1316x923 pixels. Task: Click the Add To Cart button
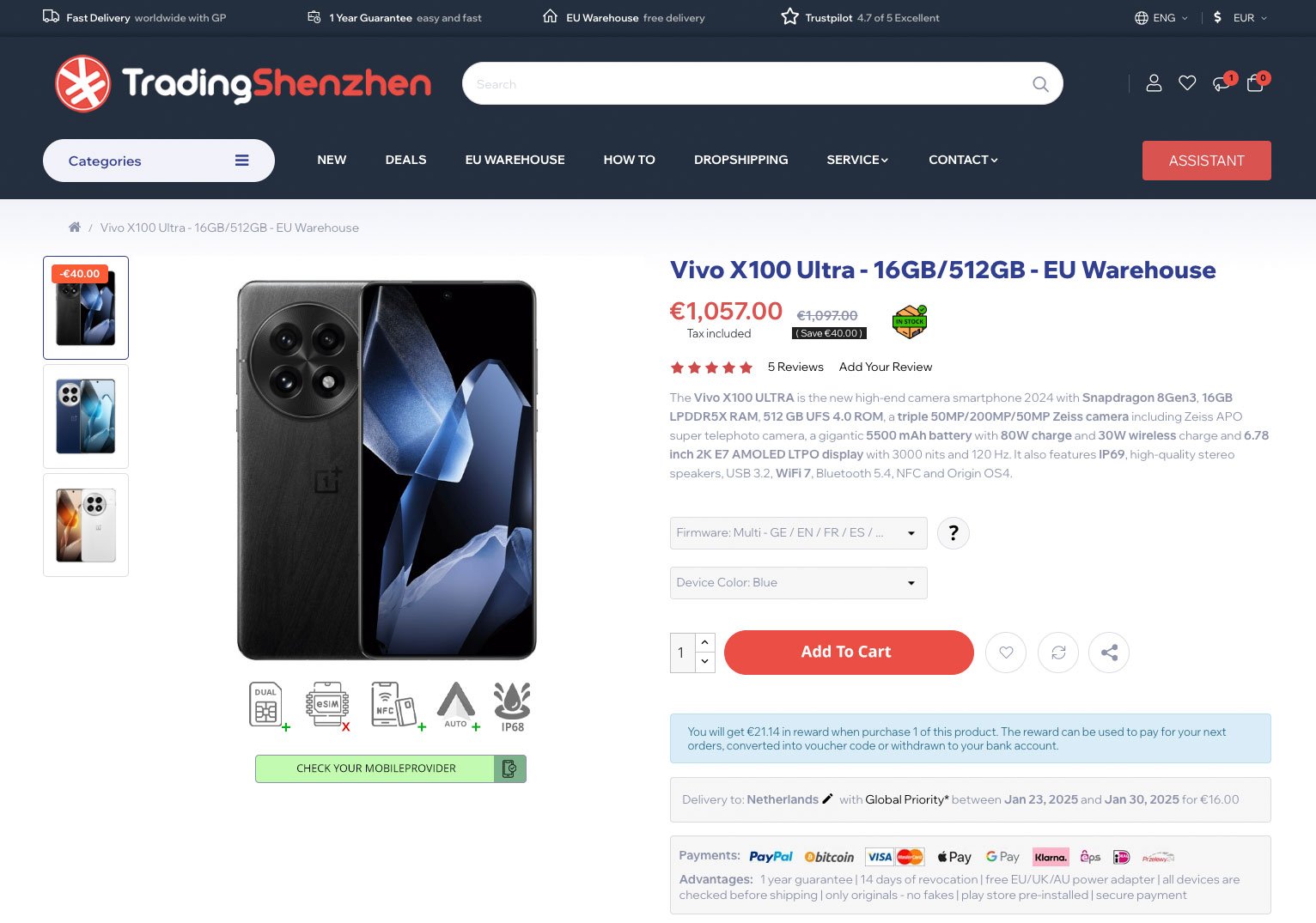pos(849,653)
